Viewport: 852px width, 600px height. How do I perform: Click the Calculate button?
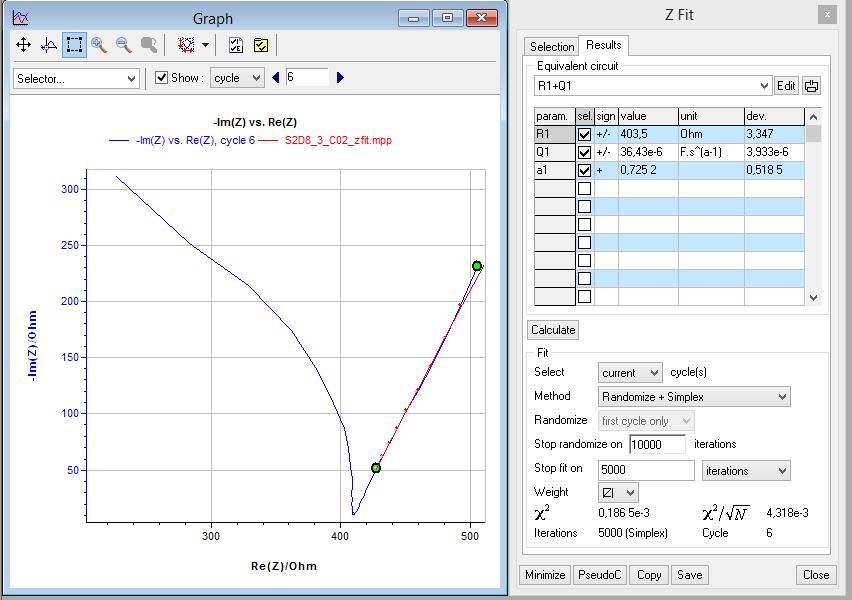(x=553, y=330)
